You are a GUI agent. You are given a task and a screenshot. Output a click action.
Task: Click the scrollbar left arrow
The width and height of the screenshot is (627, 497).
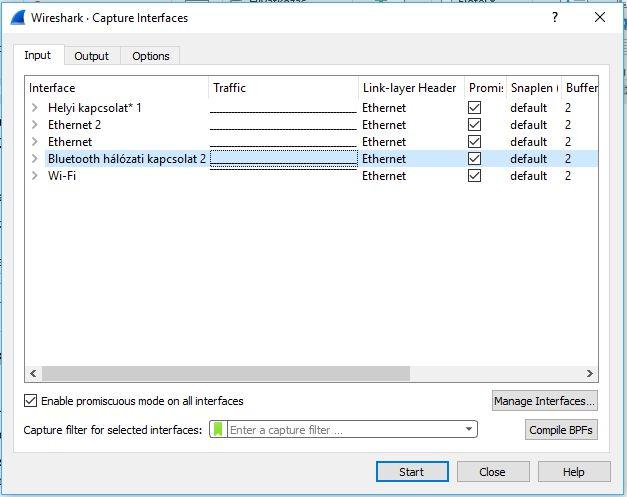click(33, 373)
